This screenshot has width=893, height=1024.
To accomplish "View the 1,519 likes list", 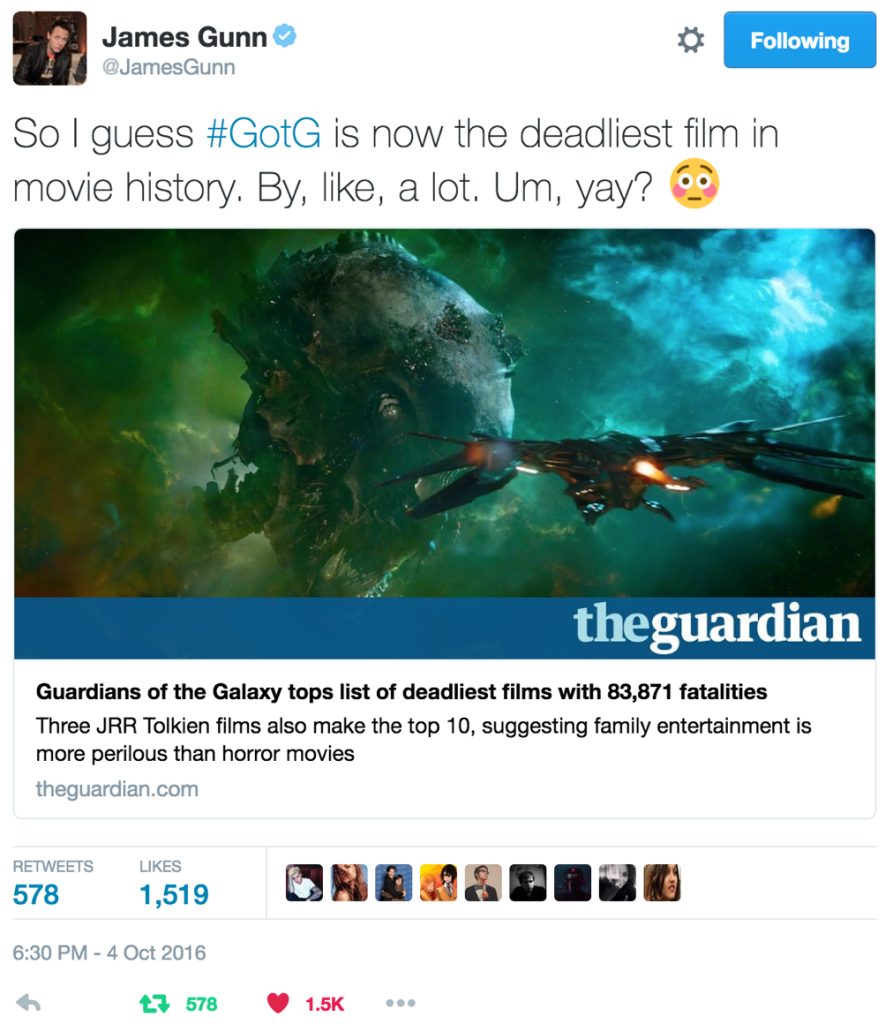I will [174, 883].
